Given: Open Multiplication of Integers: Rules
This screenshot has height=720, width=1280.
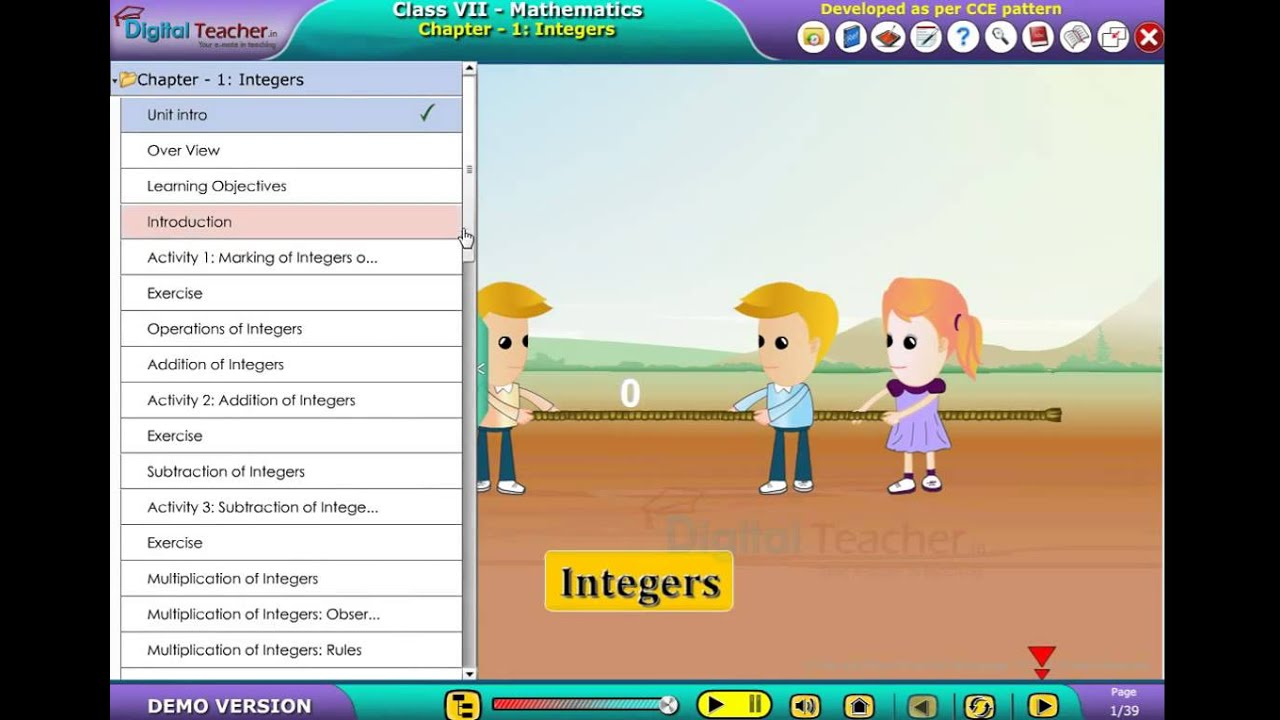Looking at the screenshot, I should [291, 650].
